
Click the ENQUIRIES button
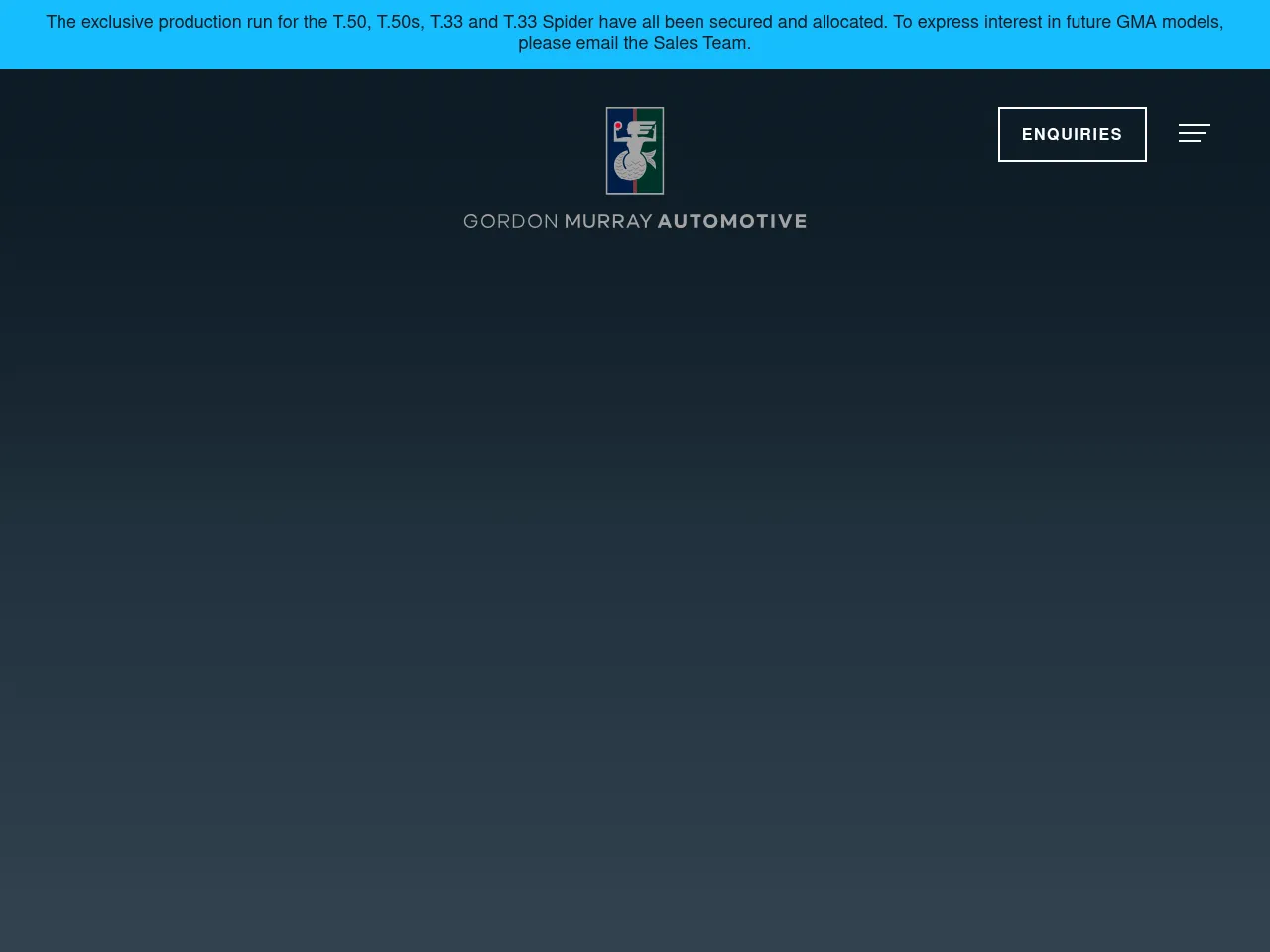[1072, 134]
